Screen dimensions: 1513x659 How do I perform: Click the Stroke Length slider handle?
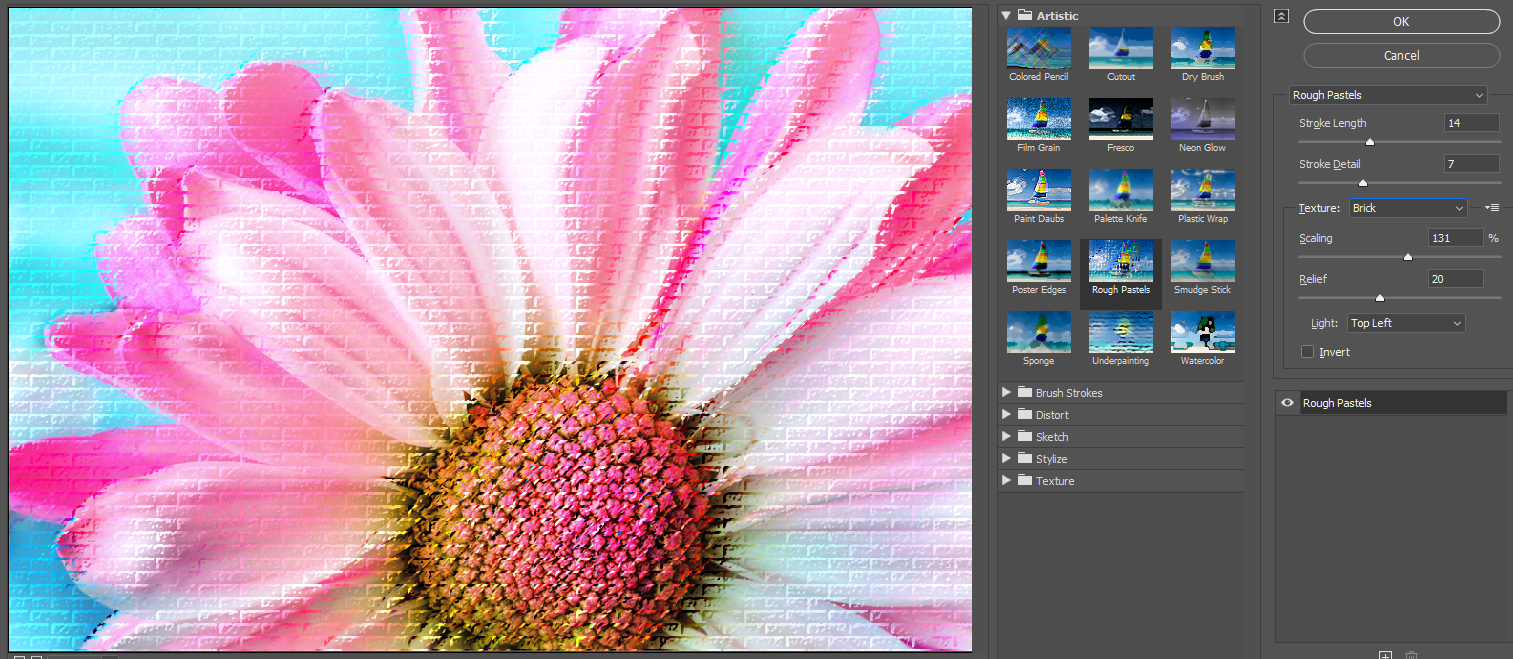(1370, 143)
